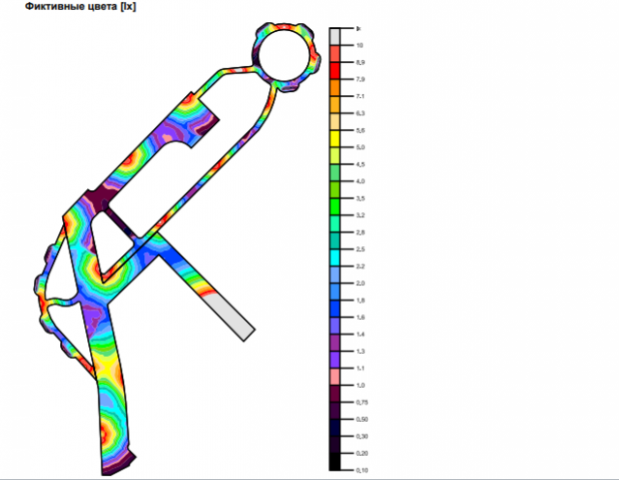Click the legend label '0,75'
The height and width of the screenshot is (480, 619).
point(362,402)
